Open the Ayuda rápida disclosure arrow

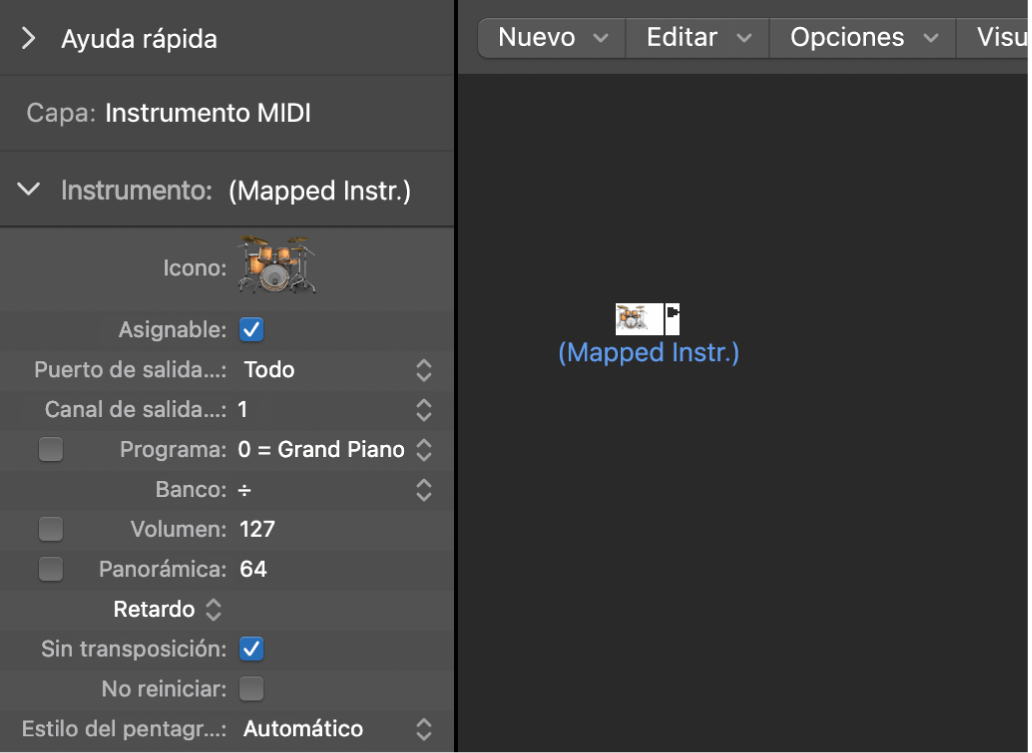click(x=27, y=39)
